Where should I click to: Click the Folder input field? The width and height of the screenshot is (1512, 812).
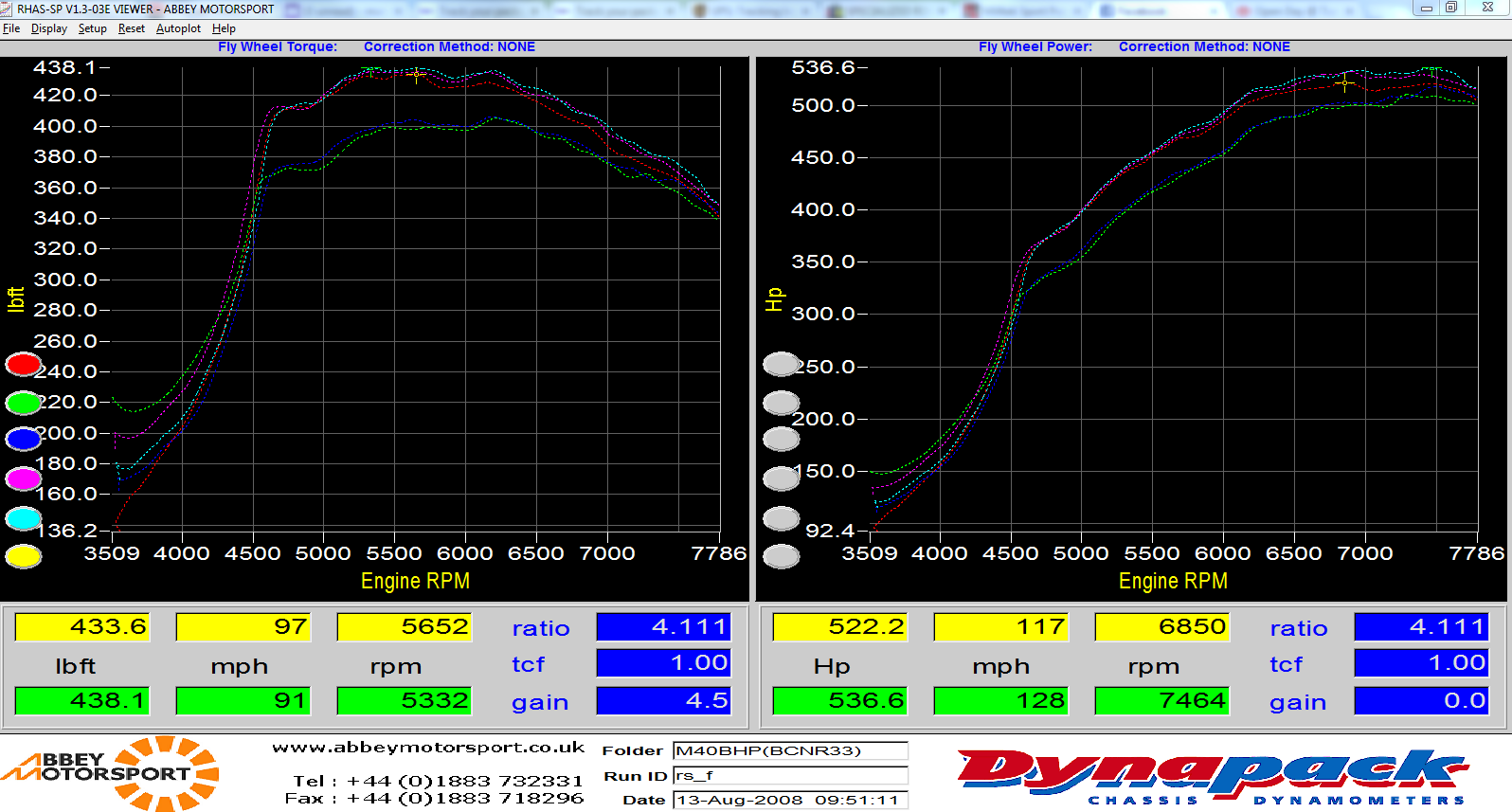pyautogui.click(x=790, y=750)
